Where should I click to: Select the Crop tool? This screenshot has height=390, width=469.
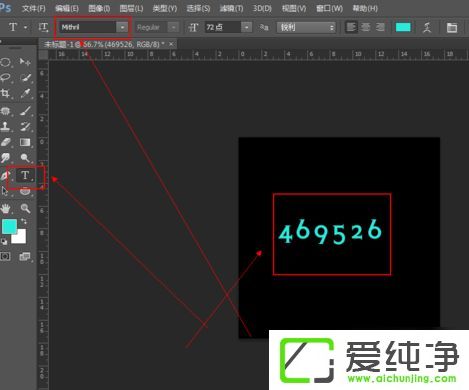(6, 94)
